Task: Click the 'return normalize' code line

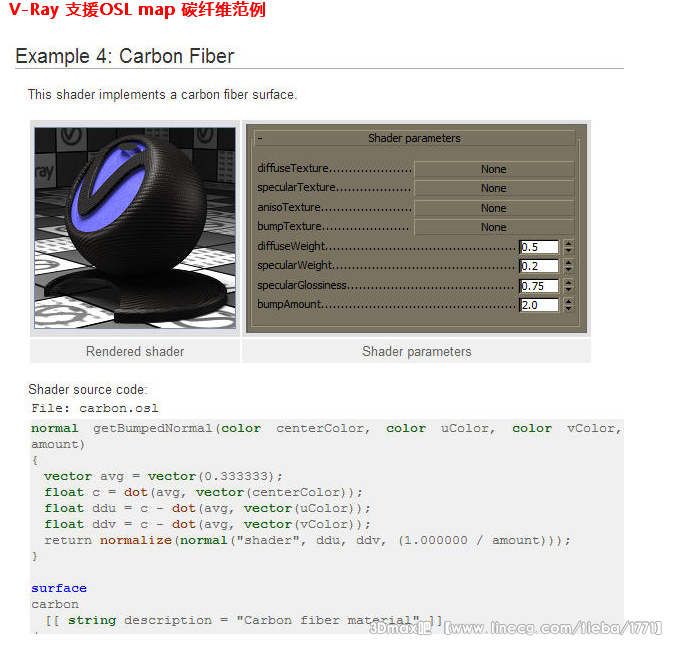Action: pos(307,541)
